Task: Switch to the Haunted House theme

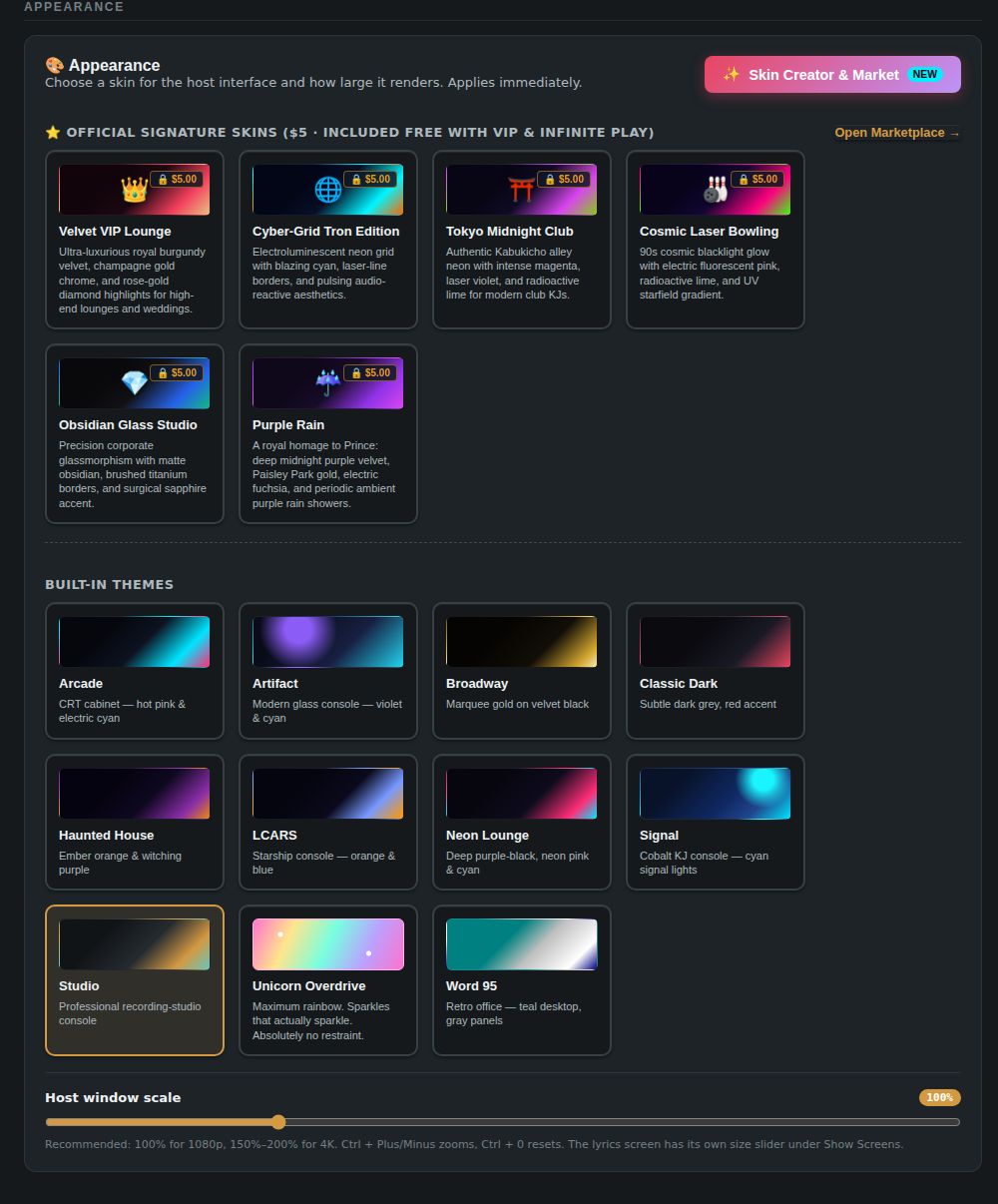Action: (135, 823)
